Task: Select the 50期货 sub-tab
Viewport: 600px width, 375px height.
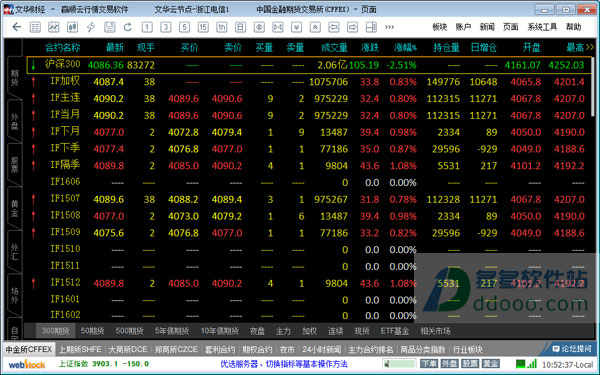Action: (x=93, y=331)
